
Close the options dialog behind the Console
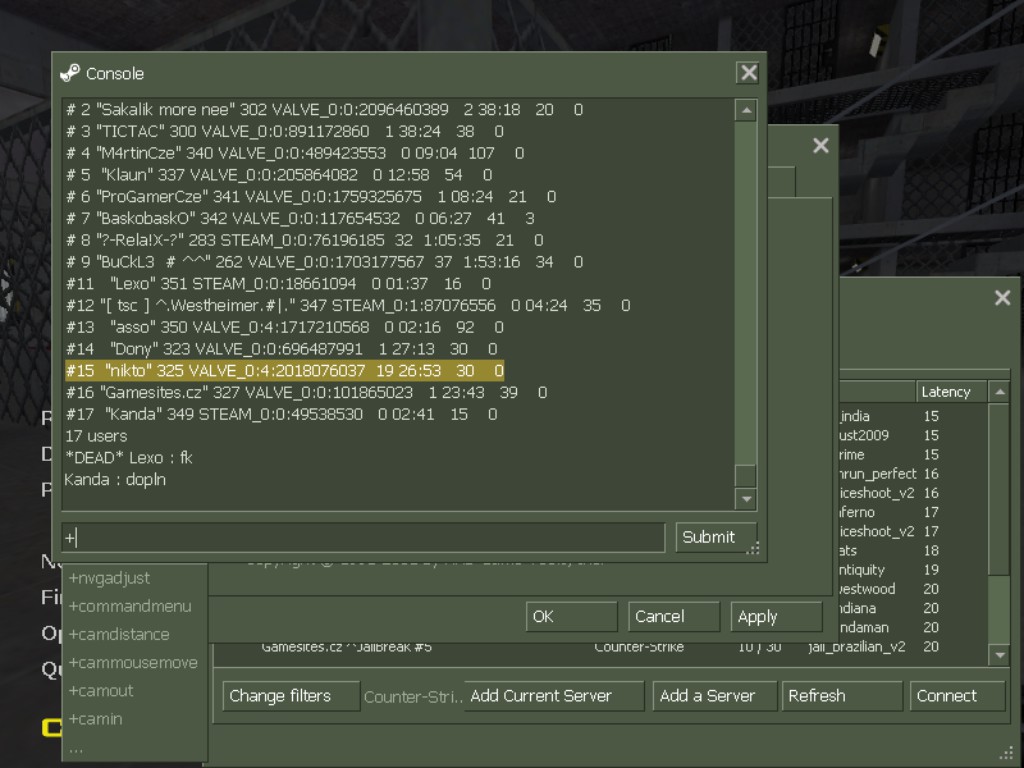(820, 145)
